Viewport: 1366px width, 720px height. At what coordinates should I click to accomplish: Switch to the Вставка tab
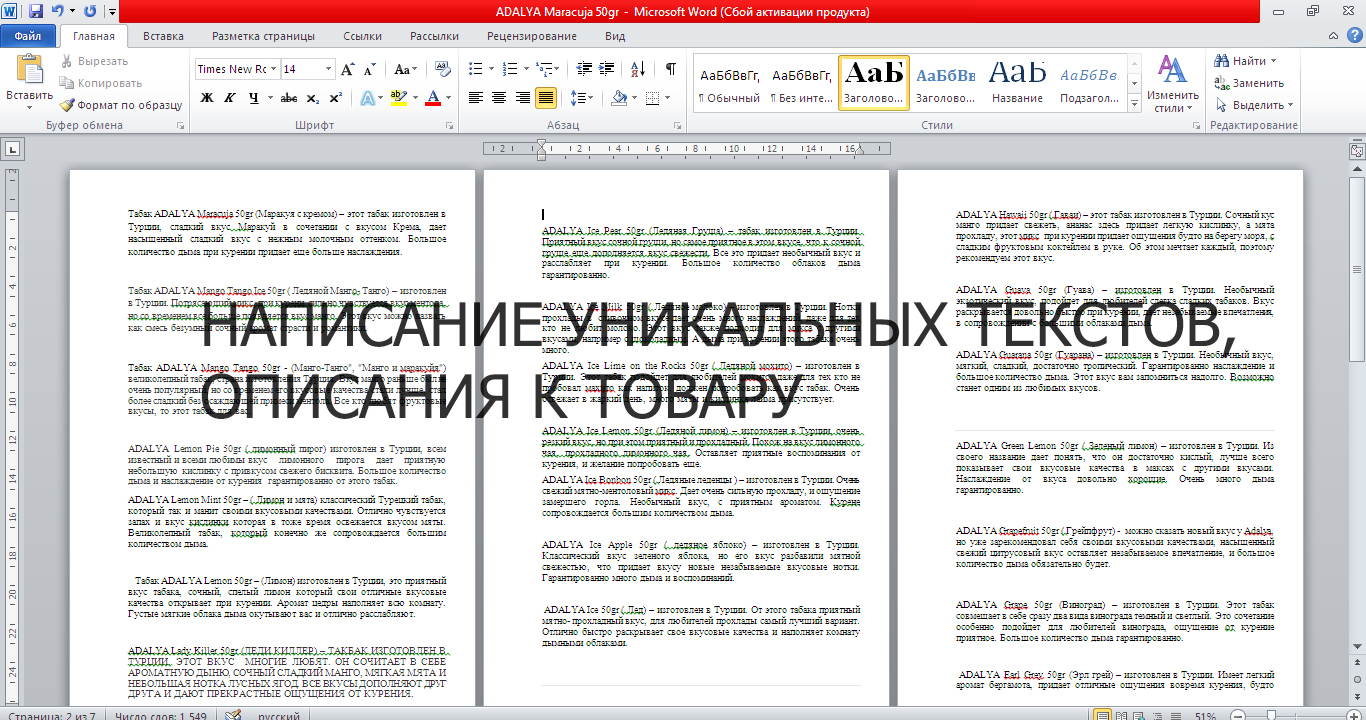click(x=163, y=36)
